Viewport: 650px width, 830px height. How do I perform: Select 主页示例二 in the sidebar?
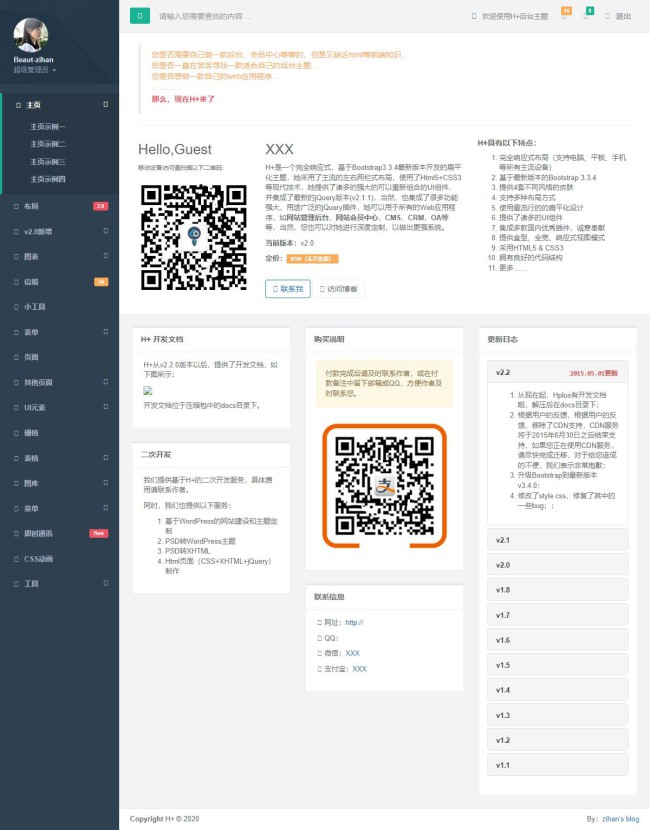click(48, 144)
